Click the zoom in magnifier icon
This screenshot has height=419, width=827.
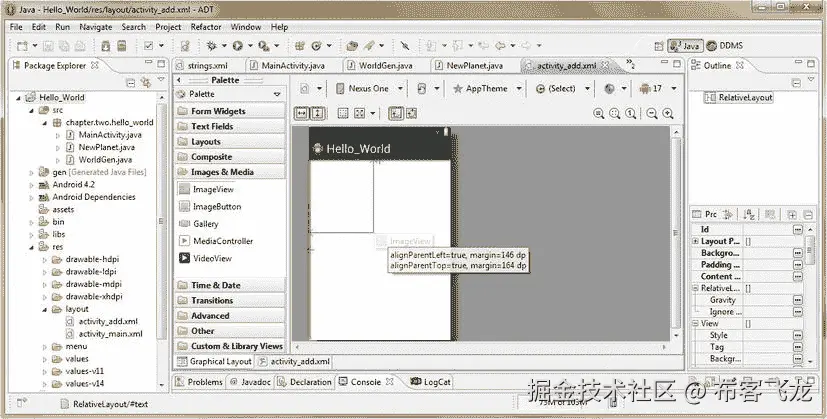point(668,113)
